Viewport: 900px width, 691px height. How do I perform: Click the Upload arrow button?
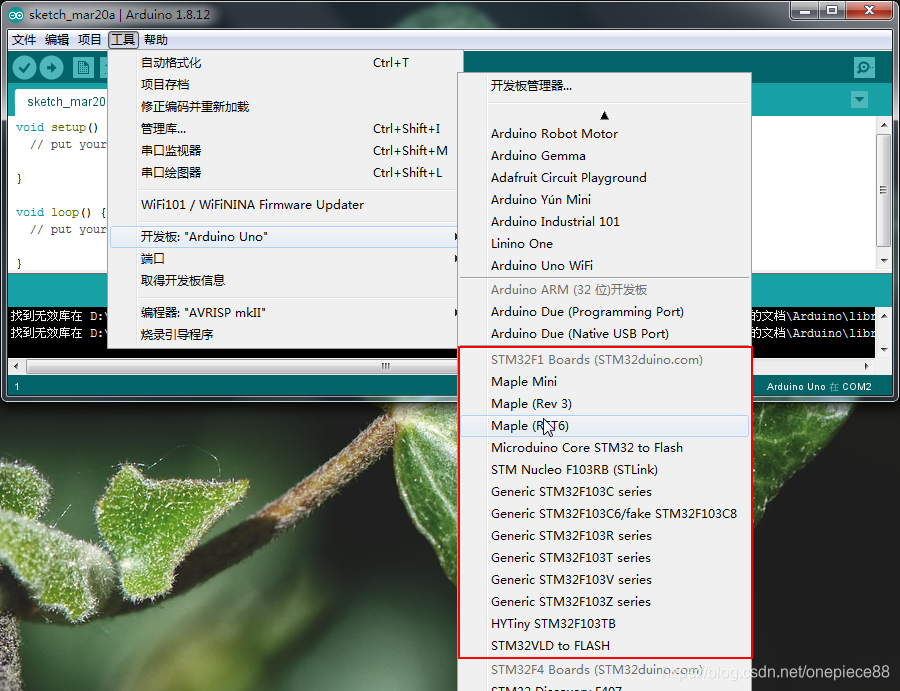click(x=52, y=68)
